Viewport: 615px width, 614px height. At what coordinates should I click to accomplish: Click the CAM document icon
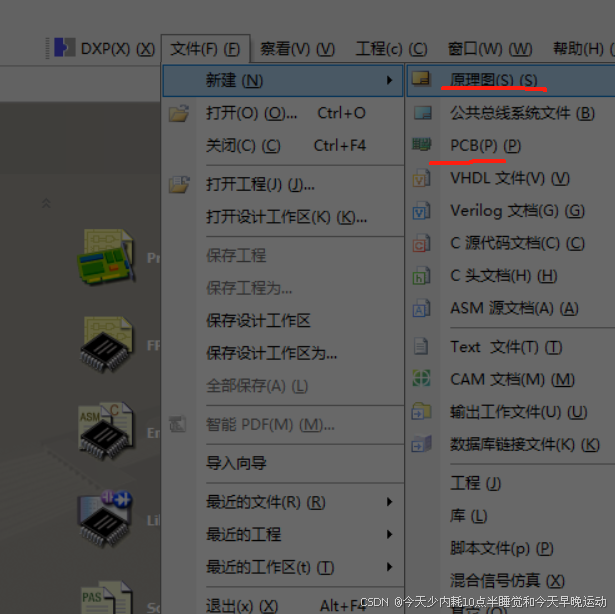pyautogui.click(x=422, y=378)
